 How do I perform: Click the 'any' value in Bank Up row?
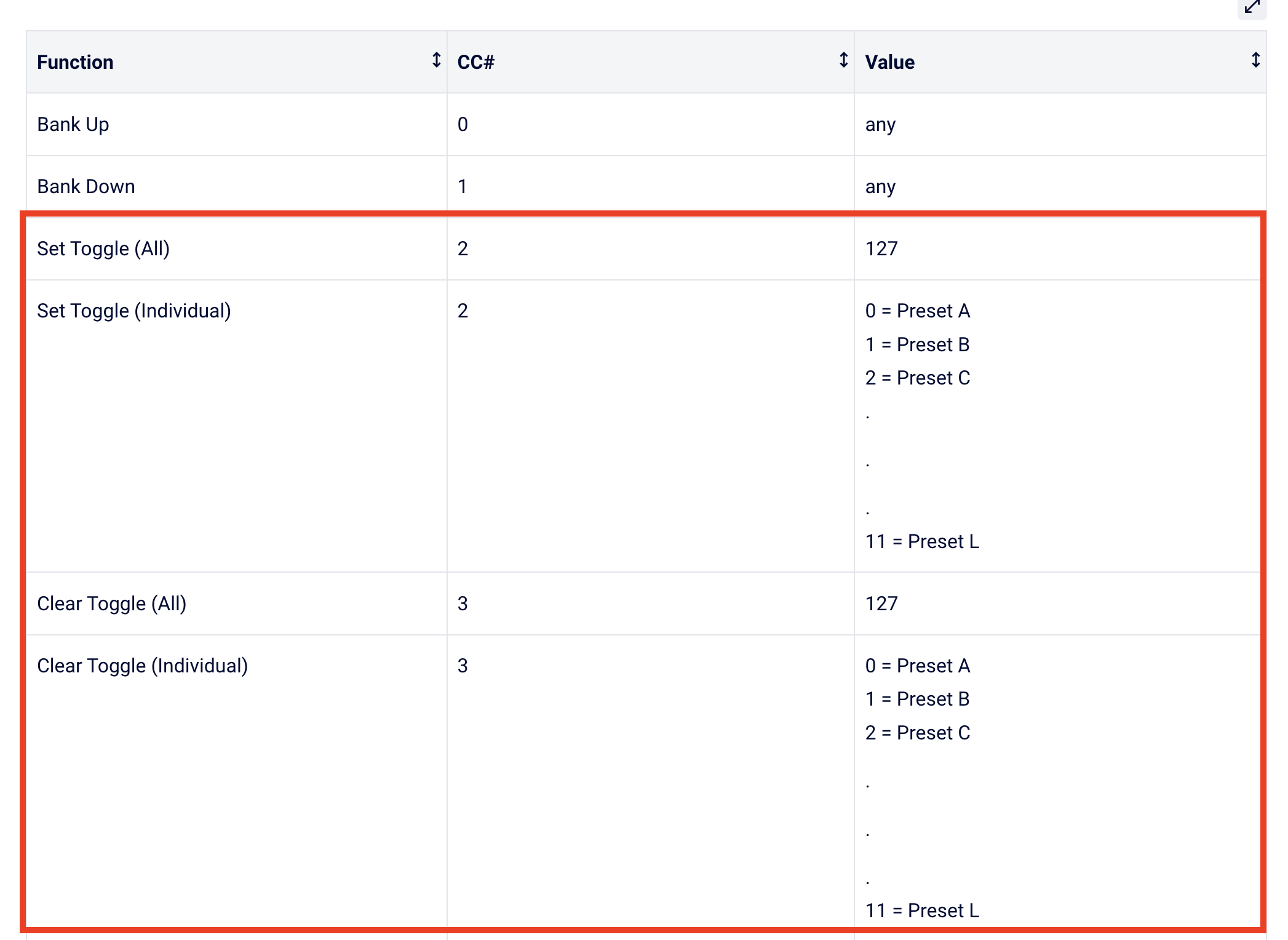[x=880, y=124]
